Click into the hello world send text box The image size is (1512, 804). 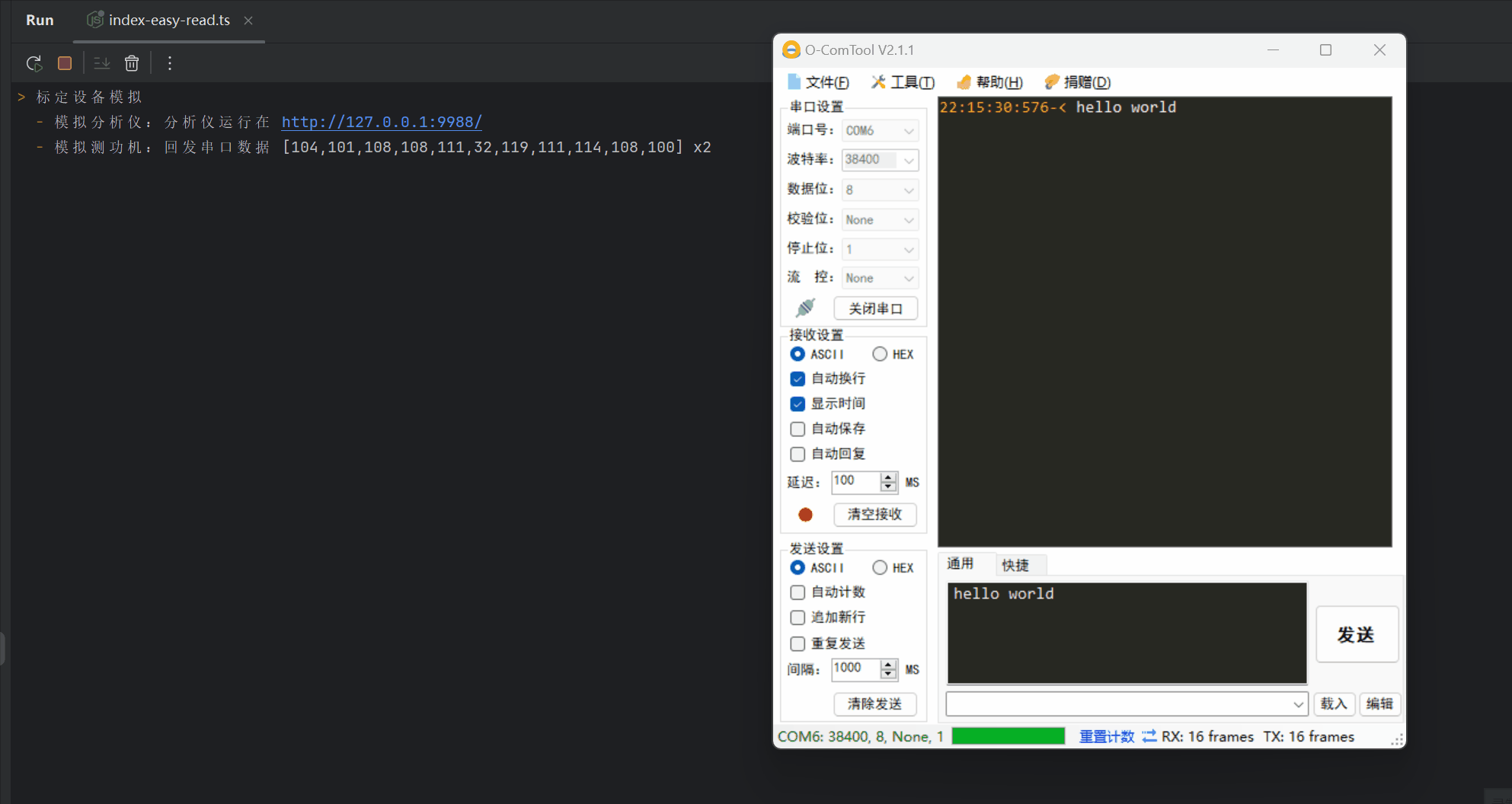pos(1127,633)
